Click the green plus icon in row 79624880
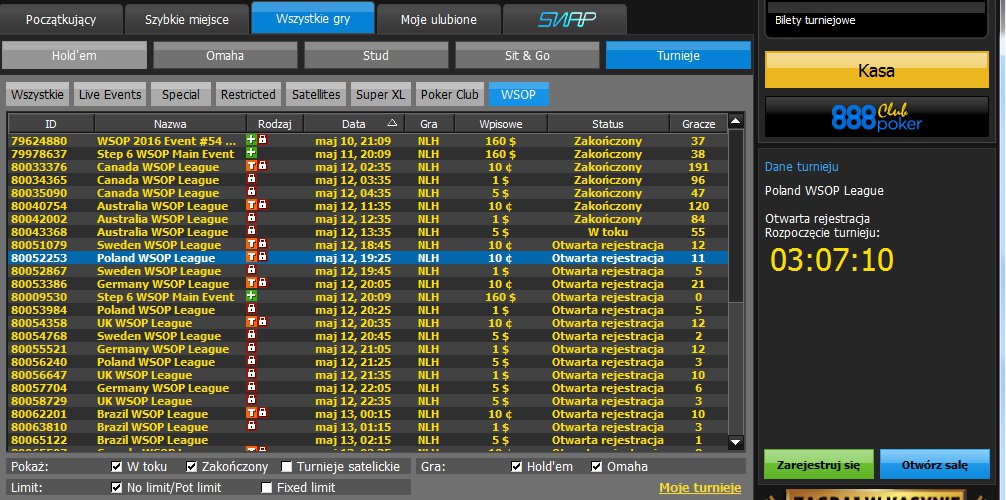Screen dimensions: 1006x500 coord(252,141)
